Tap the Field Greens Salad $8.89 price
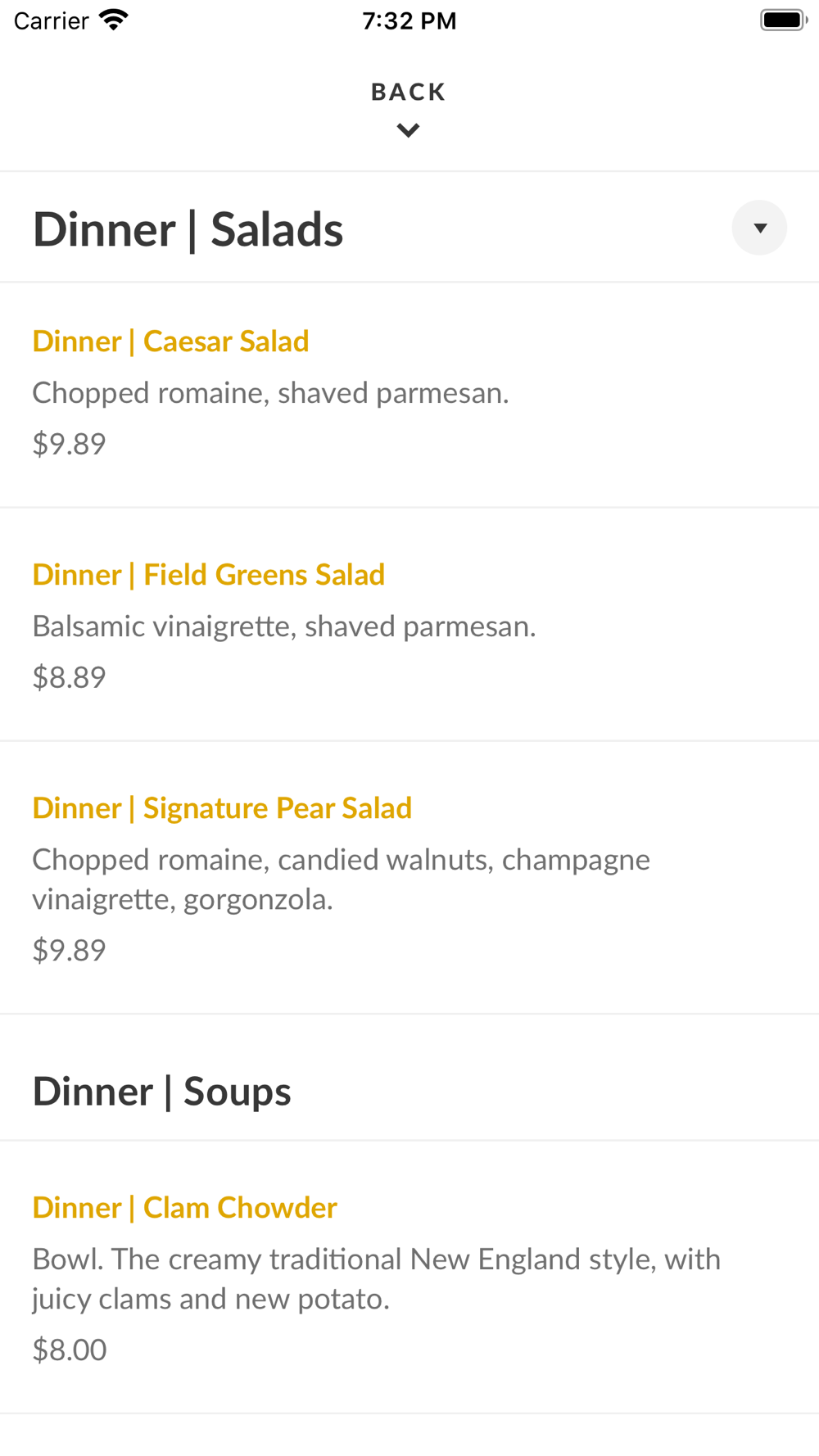 click(x=69, y=677)
